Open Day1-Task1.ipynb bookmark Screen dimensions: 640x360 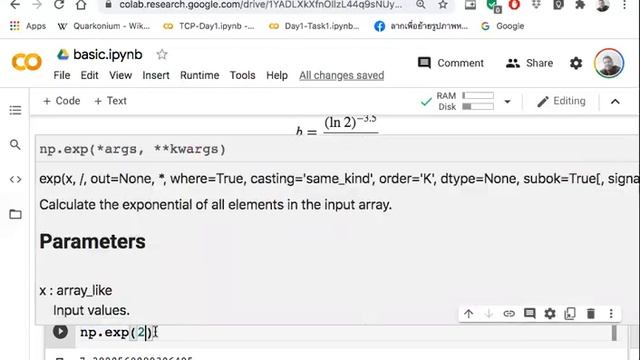(314, 26)
